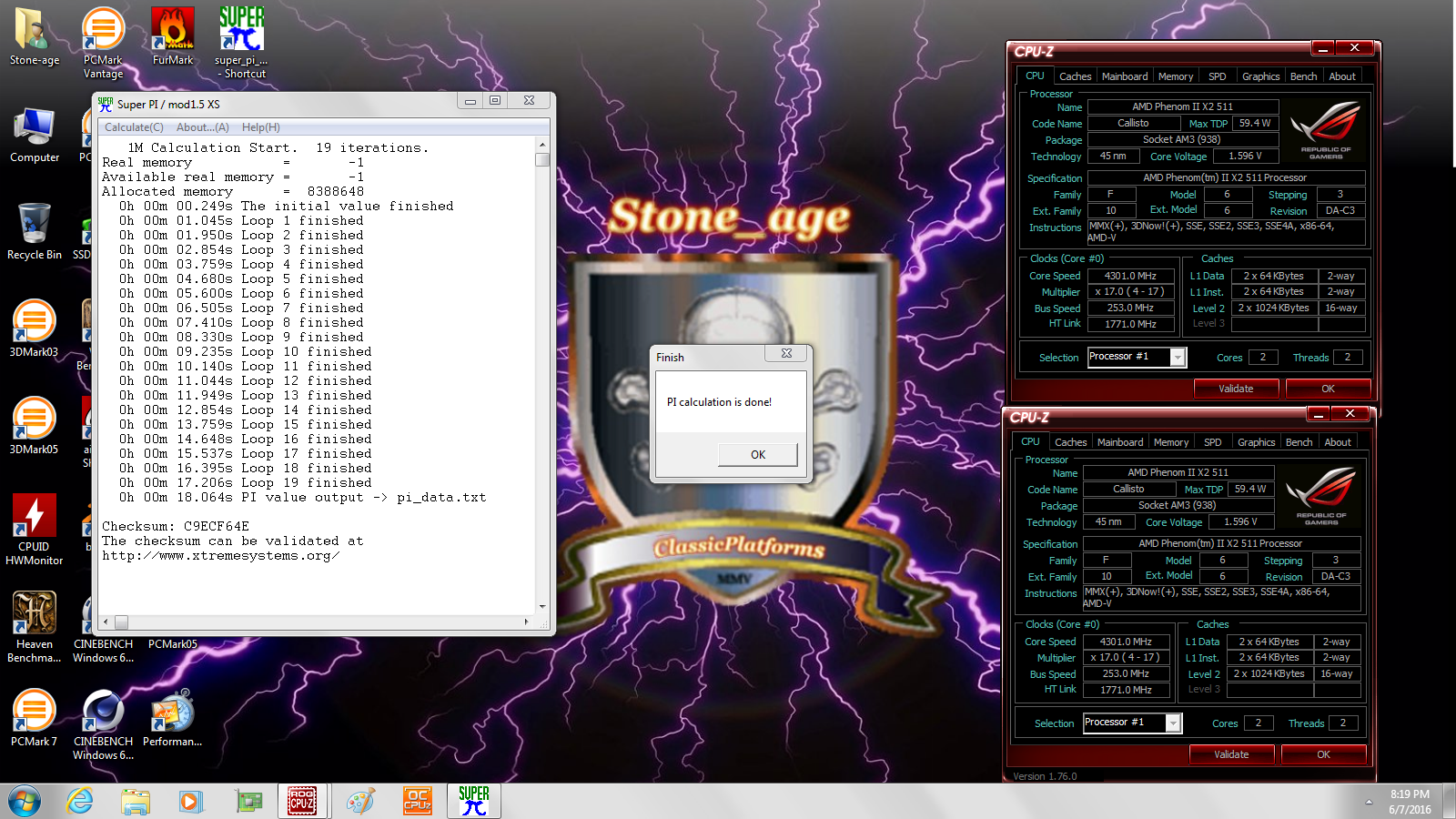Click Super PI scroll down arrow
Image resolution: width=1456 pixels, height=819 pixels.
point(542,606)
